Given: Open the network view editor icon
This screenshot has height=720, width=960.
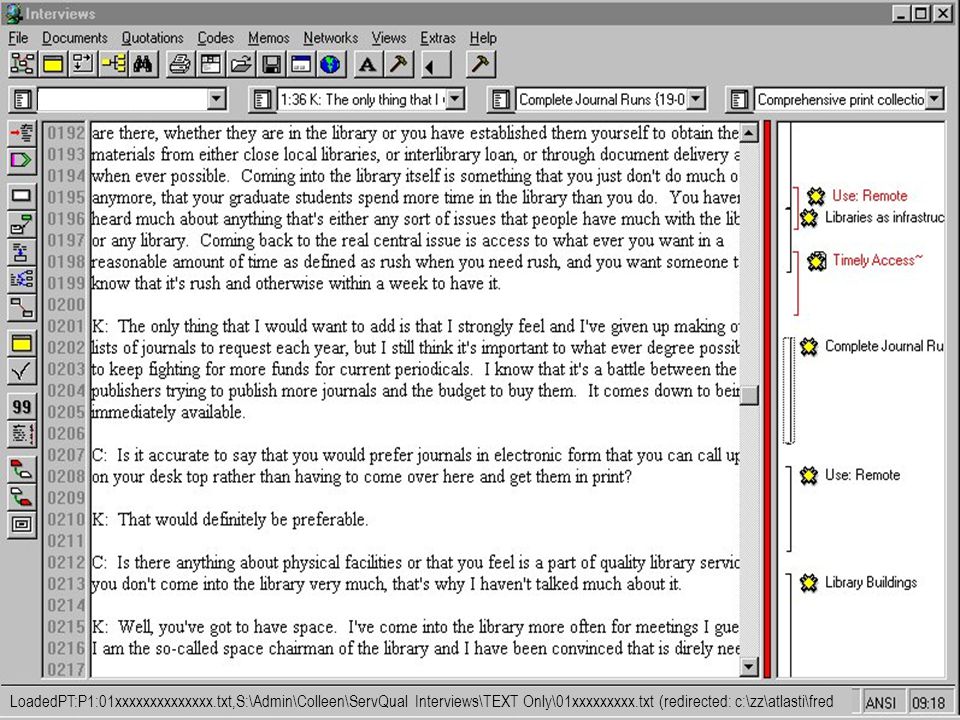Looking at the screenshot, I should pos(23,64).
